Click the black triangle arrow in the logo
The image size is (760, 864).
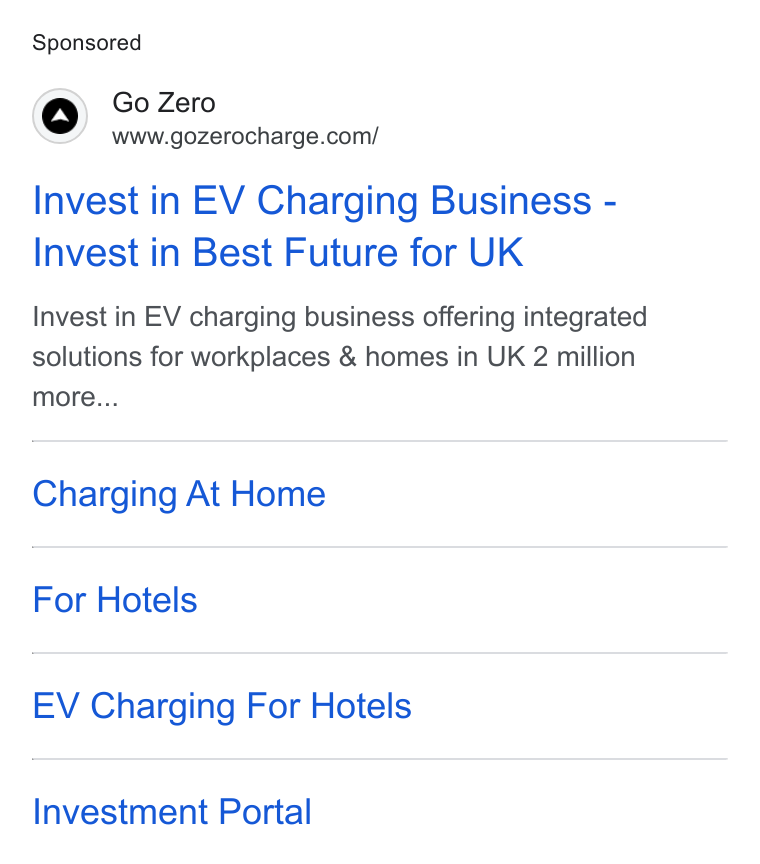click(60, 116)
